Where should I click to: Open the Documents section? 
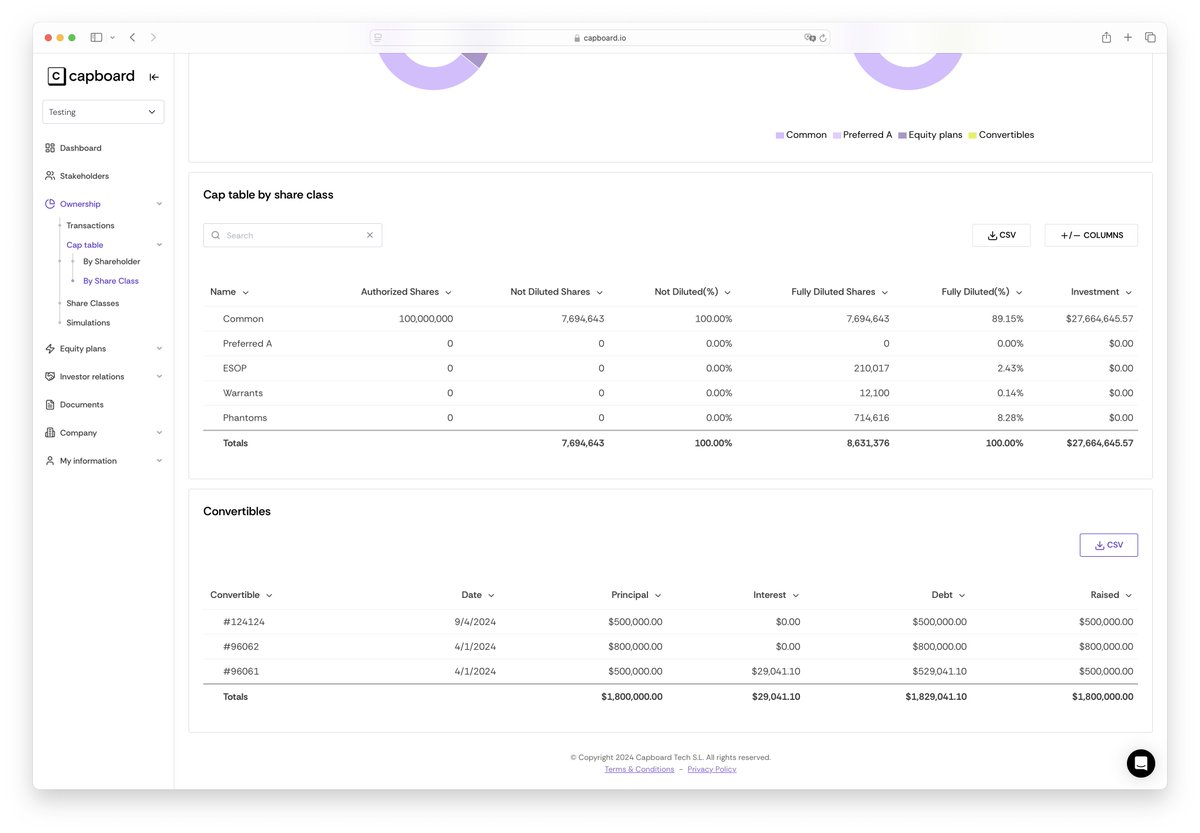(x=76, y=404)
